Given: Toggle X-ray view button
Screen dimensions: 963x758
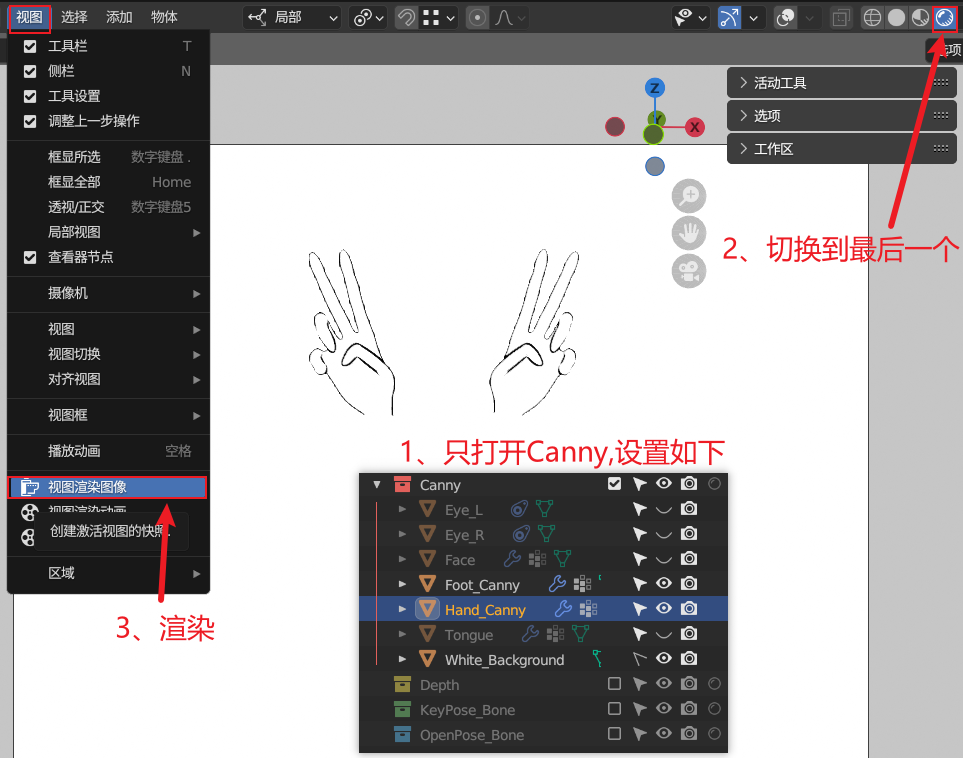Looking at the screenshot, I should (840, 18).
